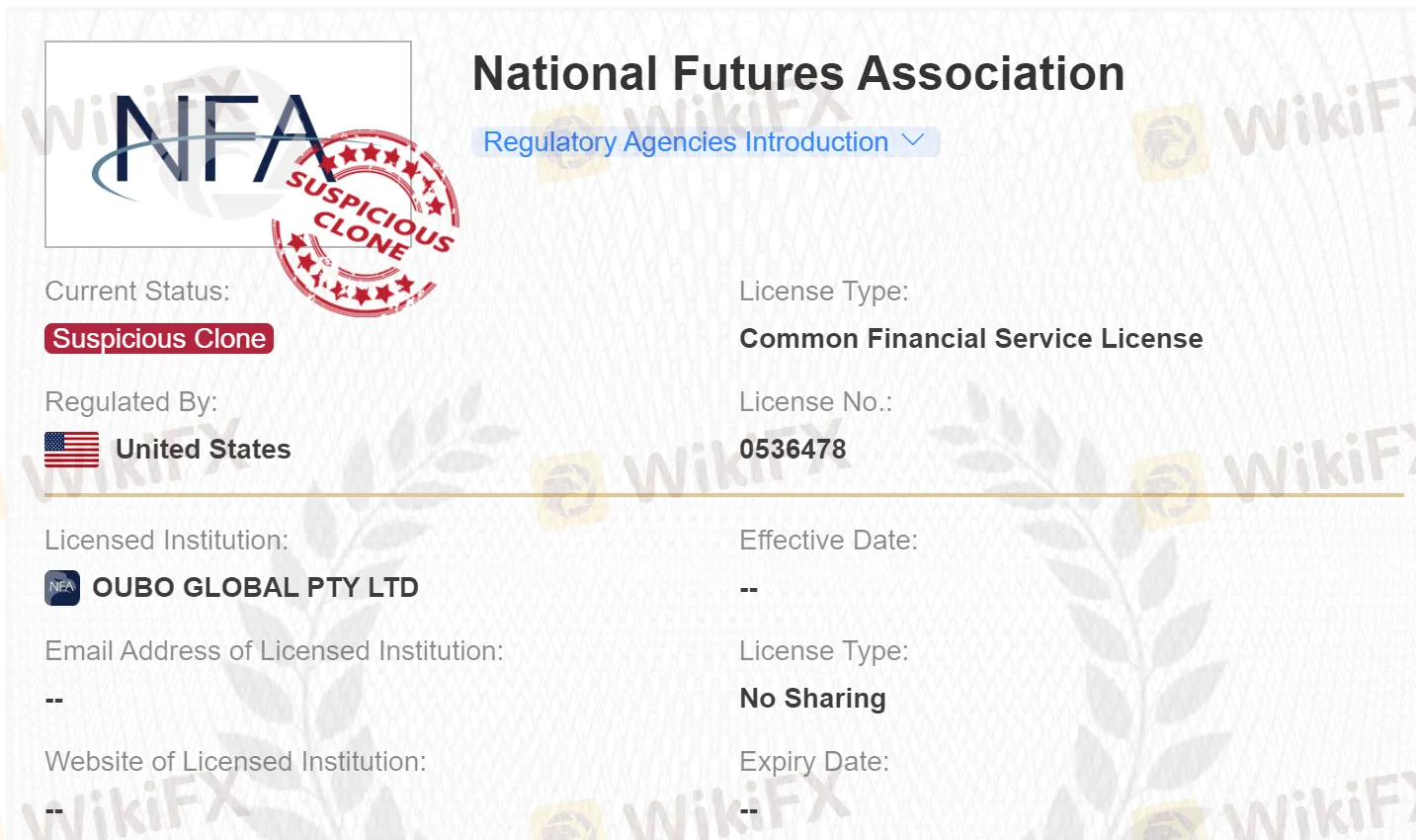Click the United States country label

[203, 450]
